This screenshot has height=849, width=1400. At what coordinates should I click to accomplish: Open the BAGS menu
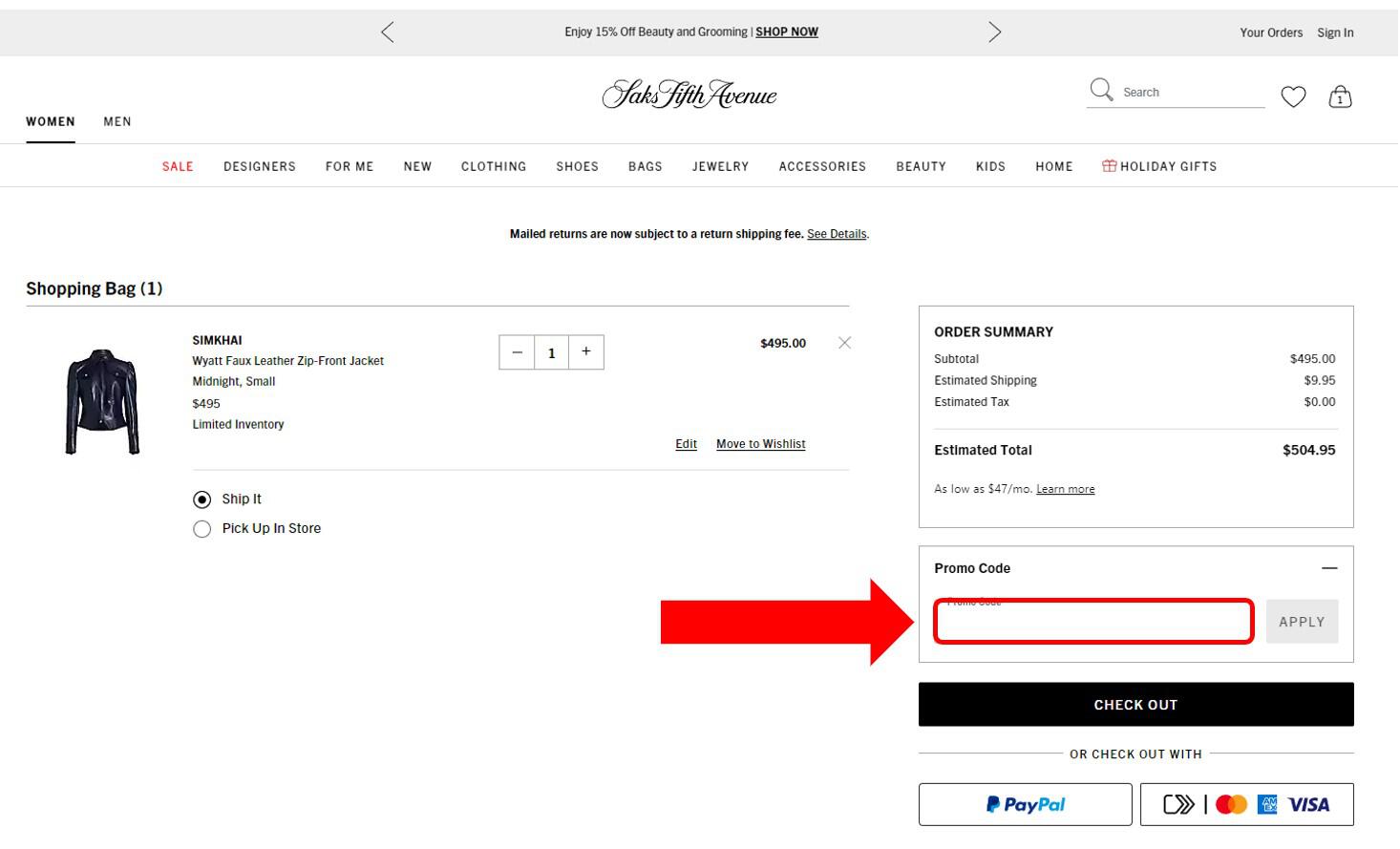pos(646,166)
